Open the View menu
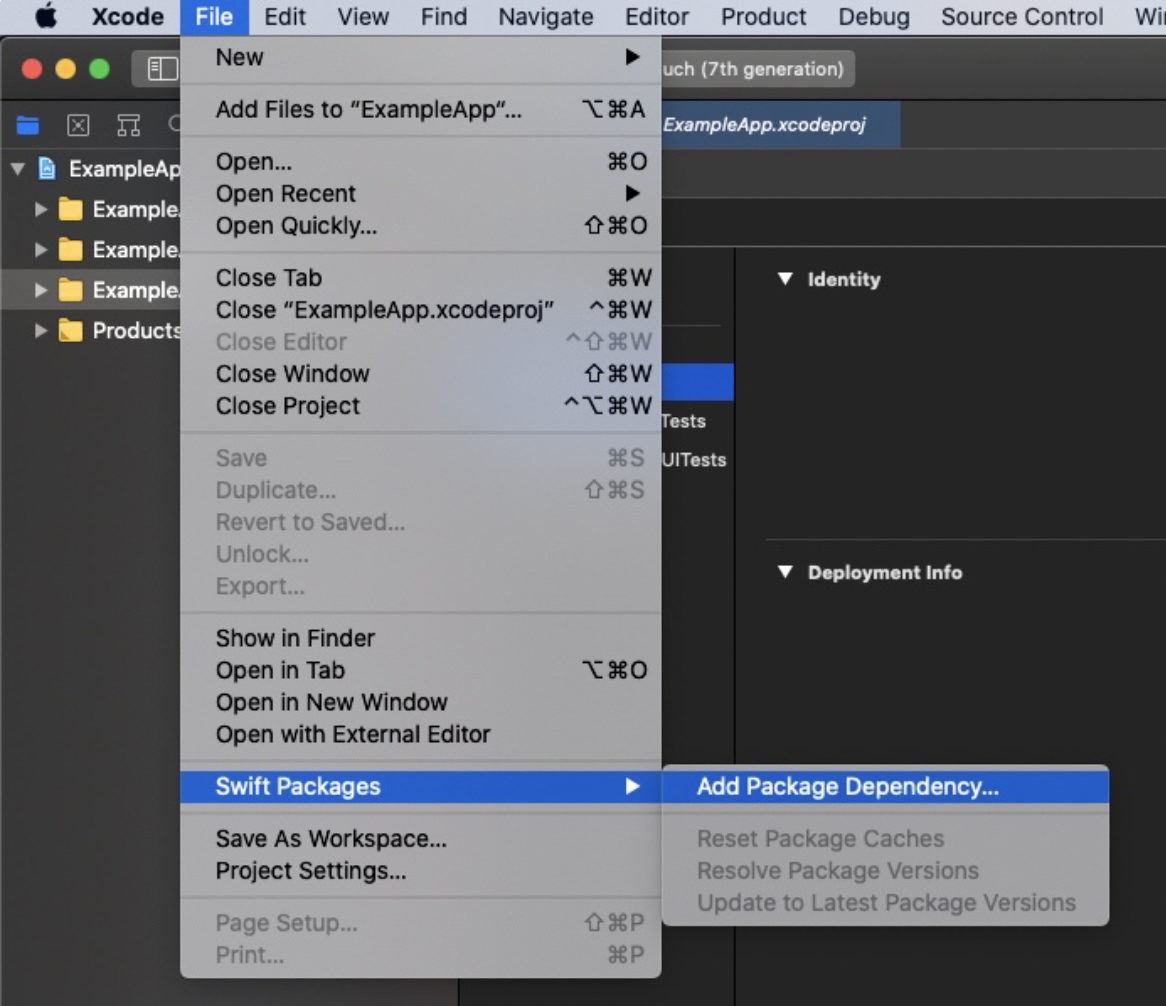 [x=363, y=16]
